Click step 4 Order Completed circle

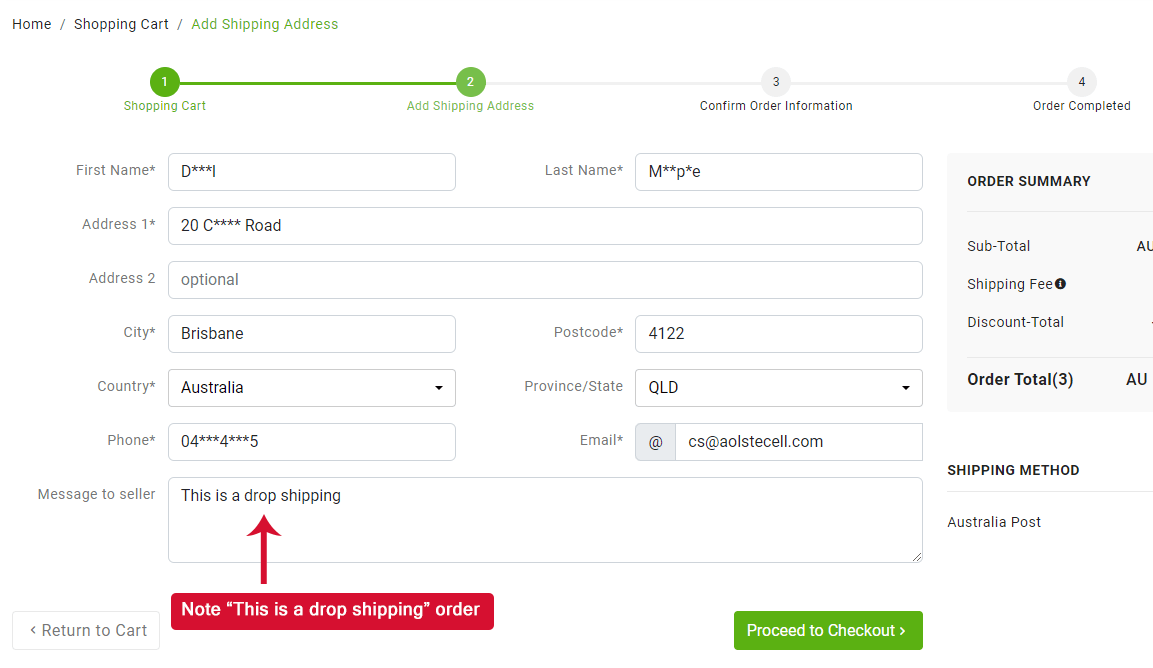(x=1081, y=82)
